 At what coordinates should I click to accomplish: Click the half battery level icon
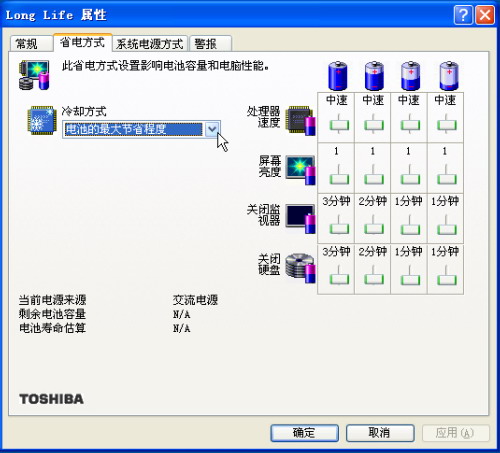pyautogui.click(x=410, y=76)
